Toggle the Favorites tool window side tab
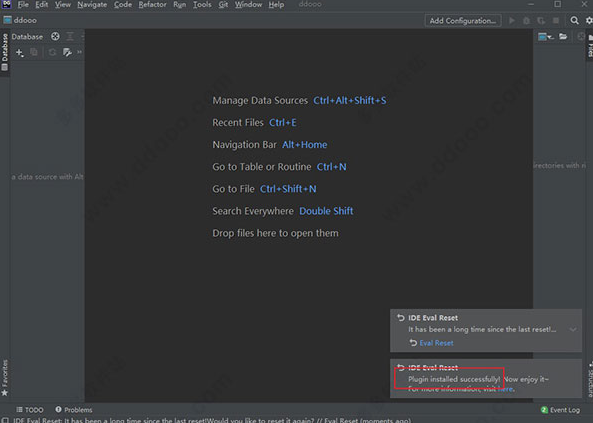The image size is (593, 423). 5,377
